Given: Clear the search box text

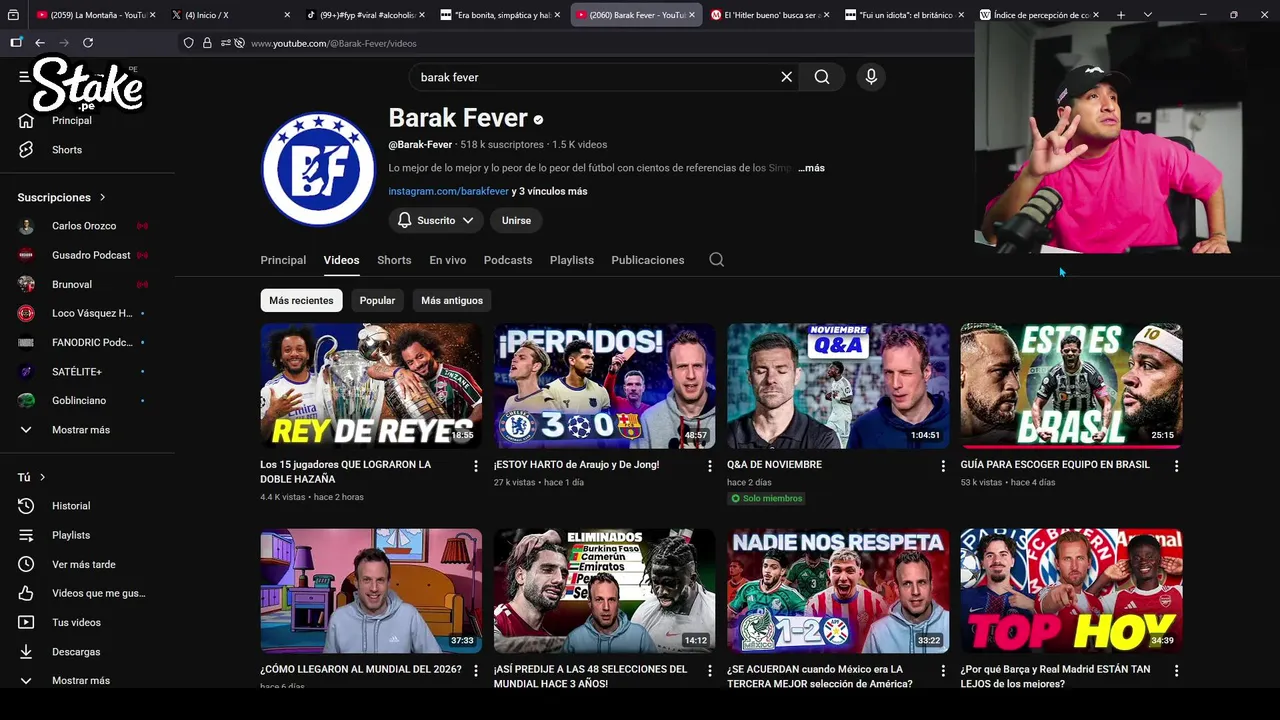Looking at the screenshot, I should pos(786,77).
